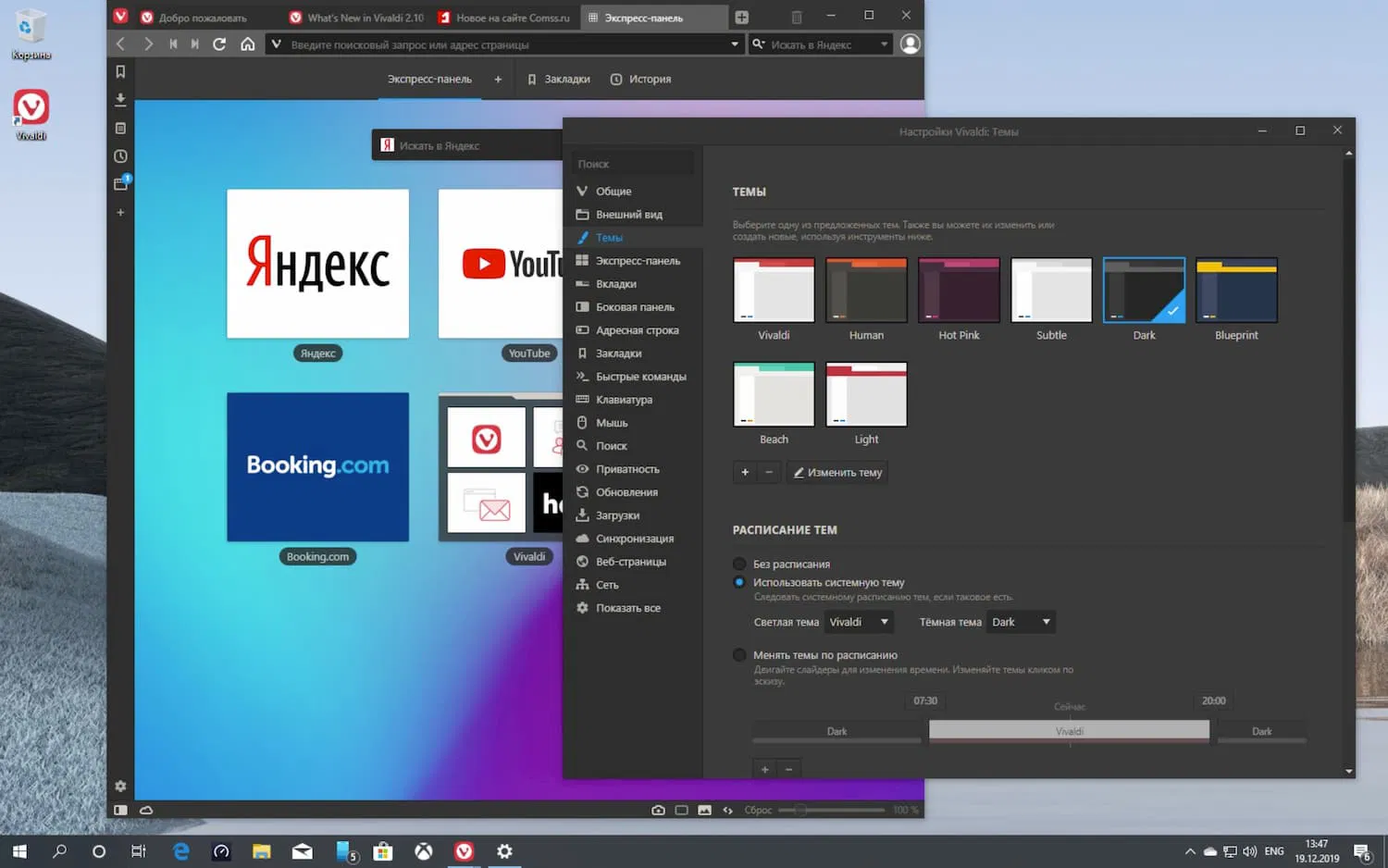The width and height of the screenshot is (1388, 868).
Task: Open 'Адресная строка' settings category
Action: pyautogui.click(x=638, y=329)
